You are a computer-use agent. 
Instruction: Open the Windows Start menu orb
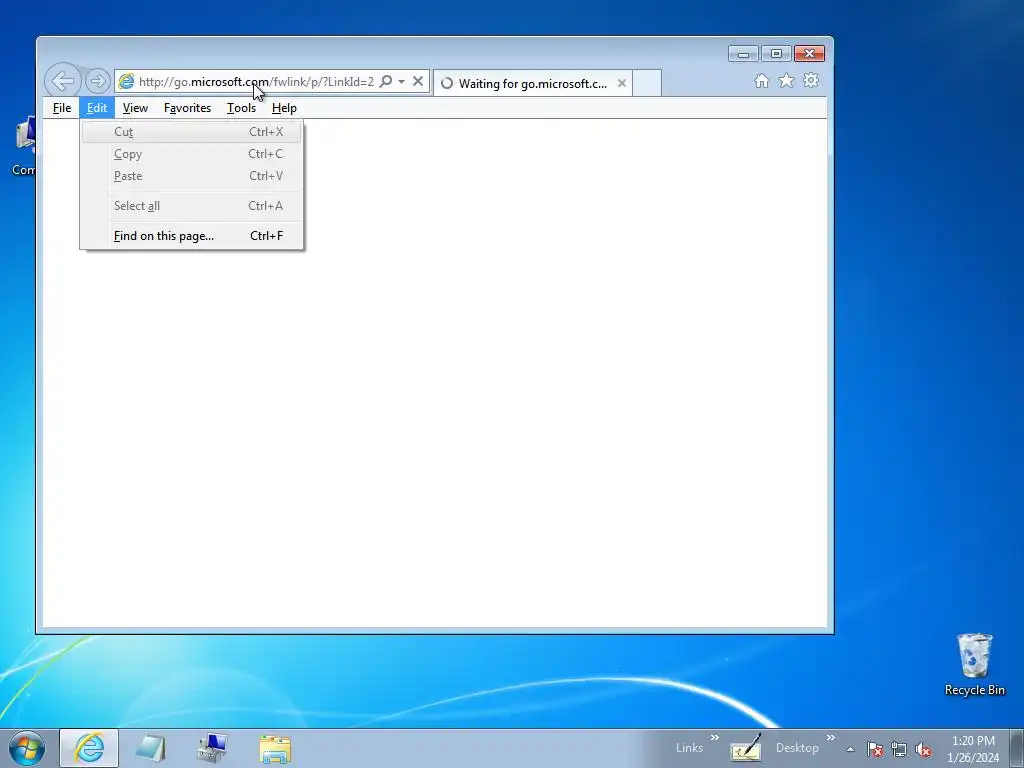[27, 748]
